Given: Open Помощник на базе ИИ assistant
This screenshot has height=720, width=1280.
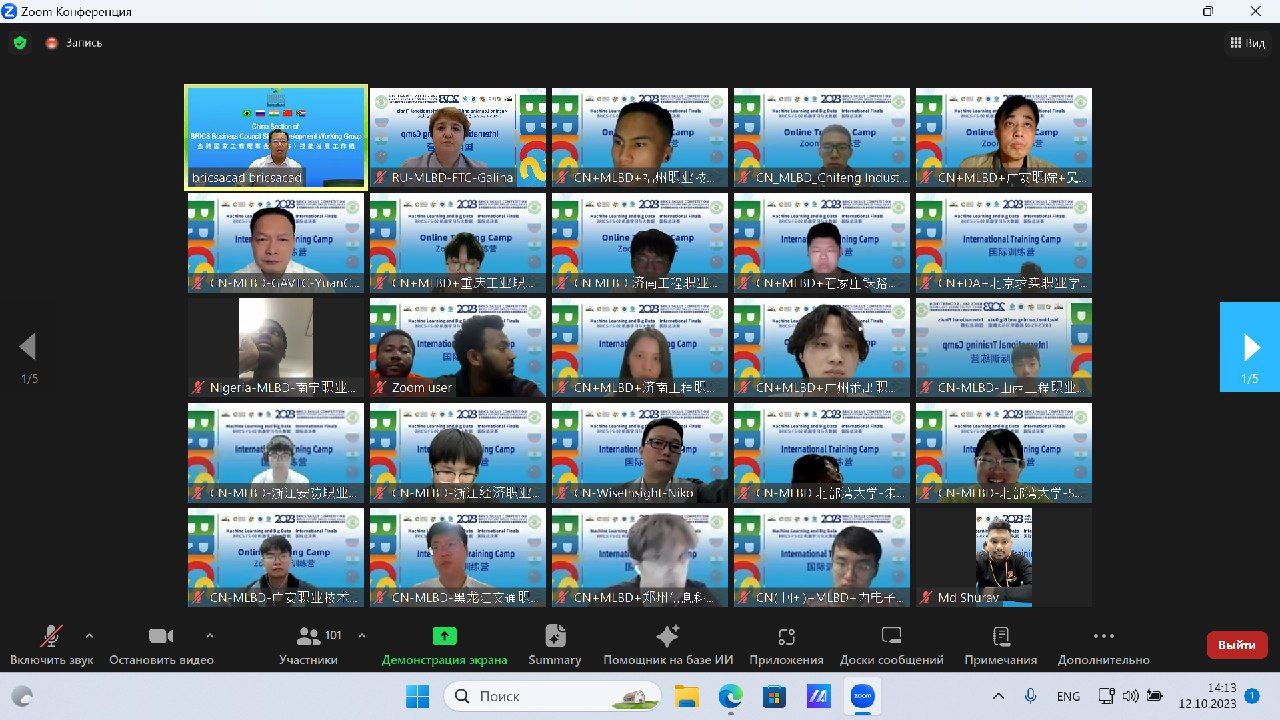Looking at the screenshot, I should tap(668, 637).
